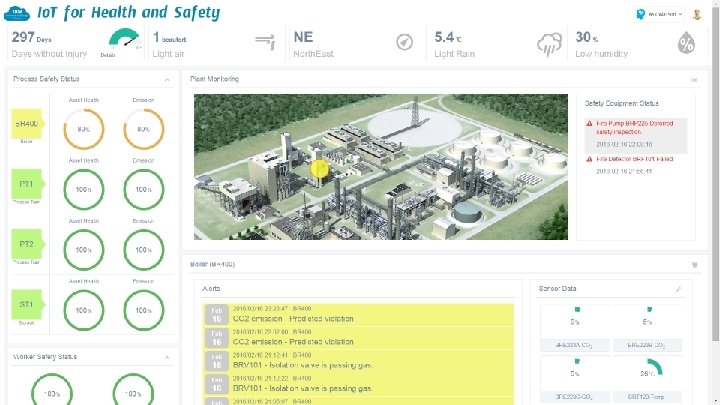Open CO2 emission alert at 23:23:47
The height and width of the screenshot is (405, 720).
[x=358, y=315]
